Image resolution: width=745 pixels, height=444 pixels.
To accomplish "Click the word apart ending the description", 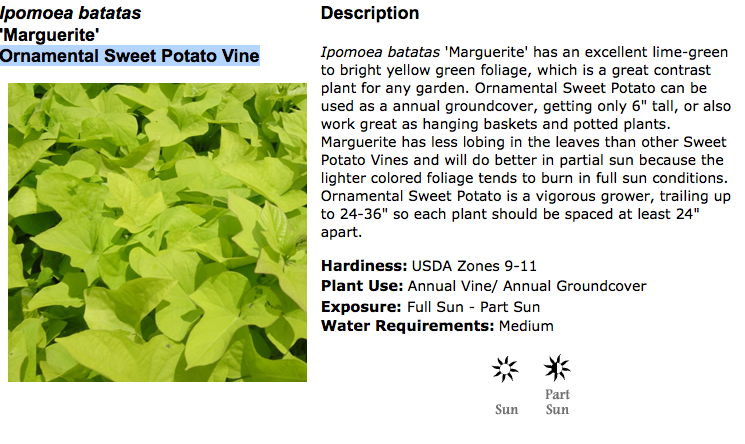I will [x=341, y=232].
